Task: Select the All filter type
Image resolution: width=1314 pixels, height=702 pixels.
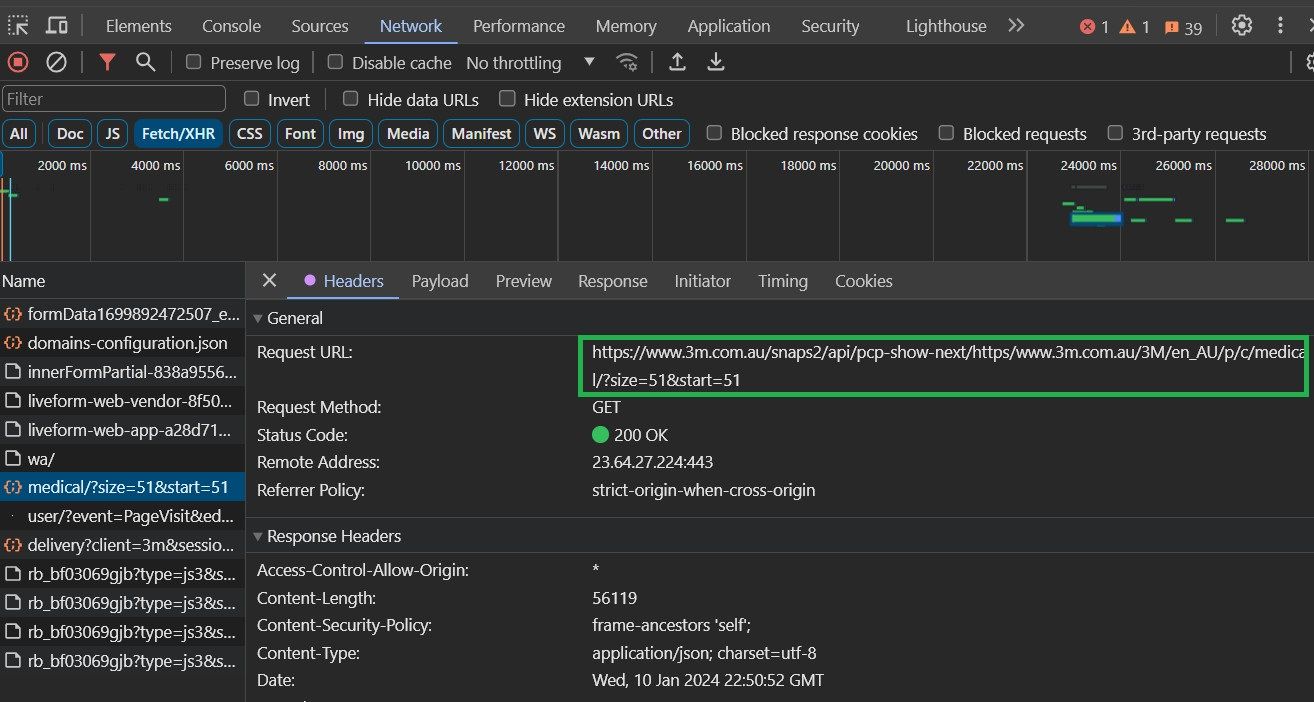Action: click(x=19, y=133)
